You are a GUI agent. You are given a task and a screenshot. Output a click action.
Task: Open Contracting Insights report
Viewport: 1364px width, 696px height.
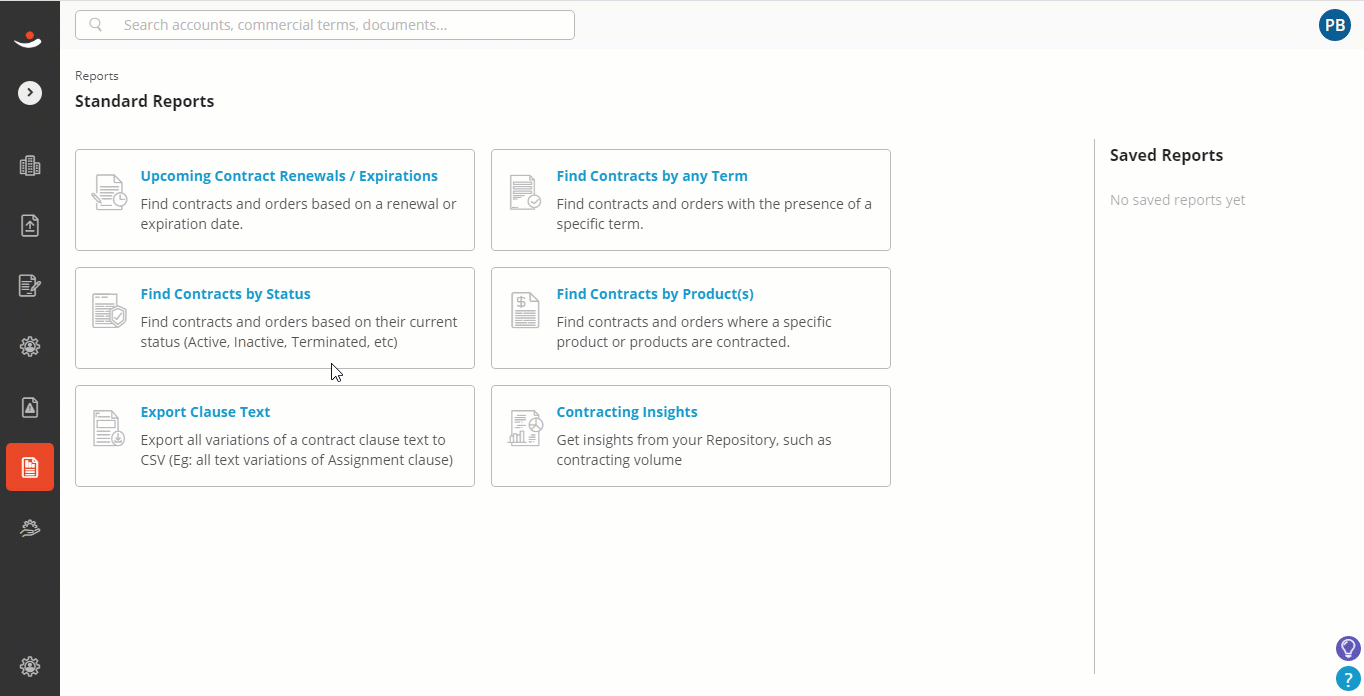click(627, 412)
